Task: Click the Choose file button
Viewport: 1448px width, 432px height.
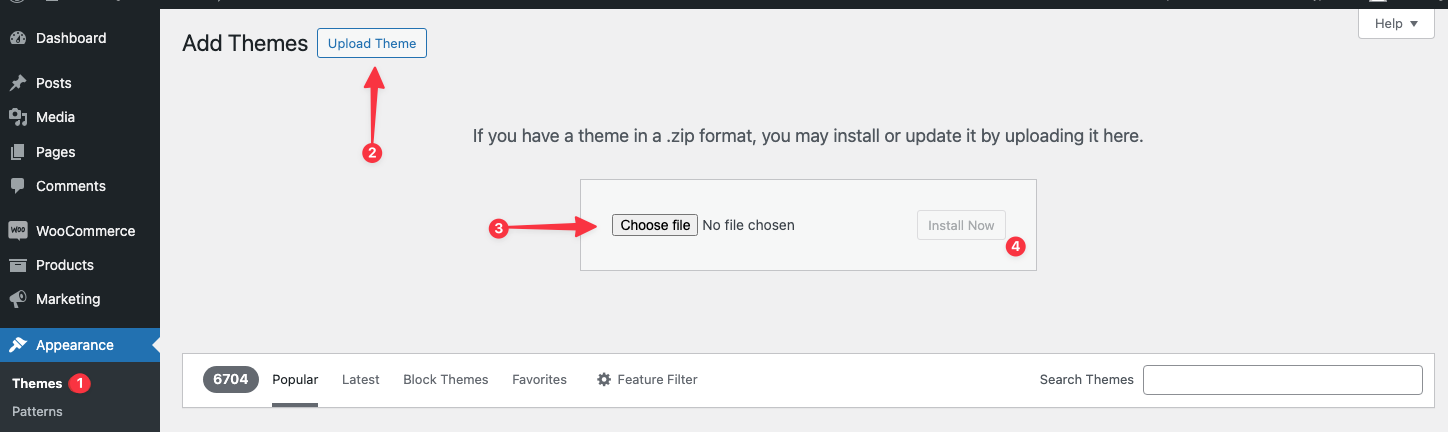Action: (x=654, y=225)
